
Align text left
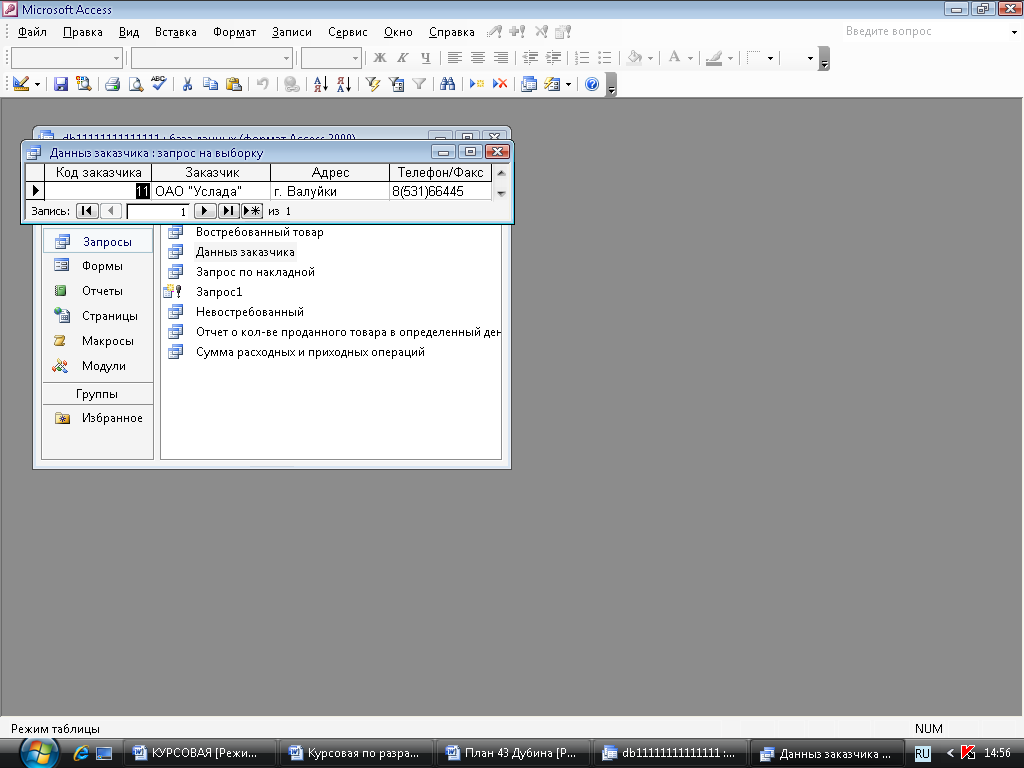[455, 58]
